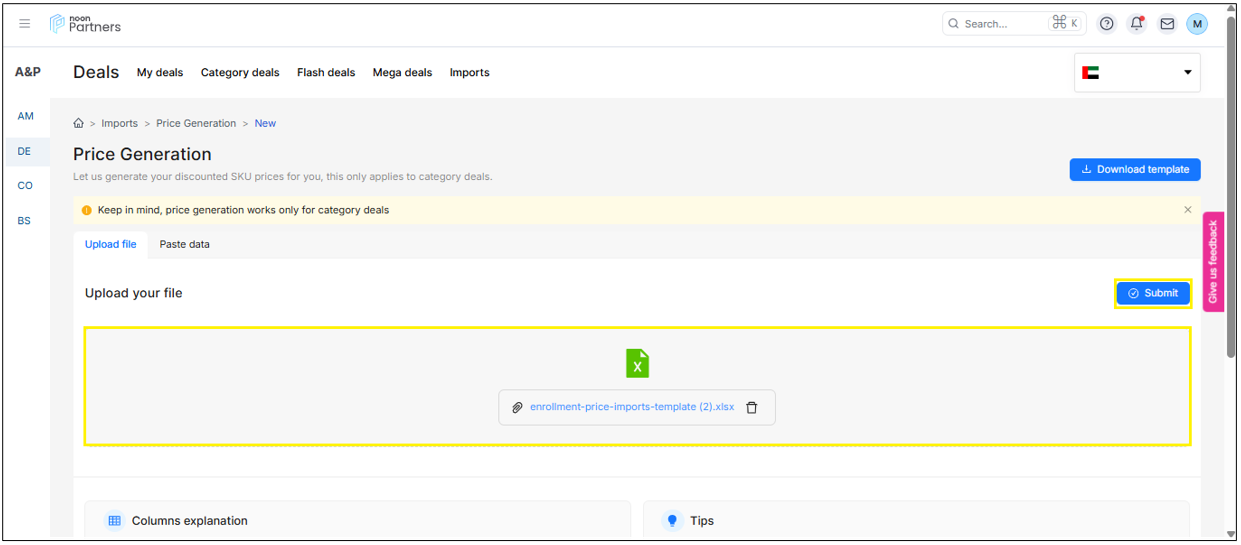
Task: Click the noon Partners logo
Action: 86,24
